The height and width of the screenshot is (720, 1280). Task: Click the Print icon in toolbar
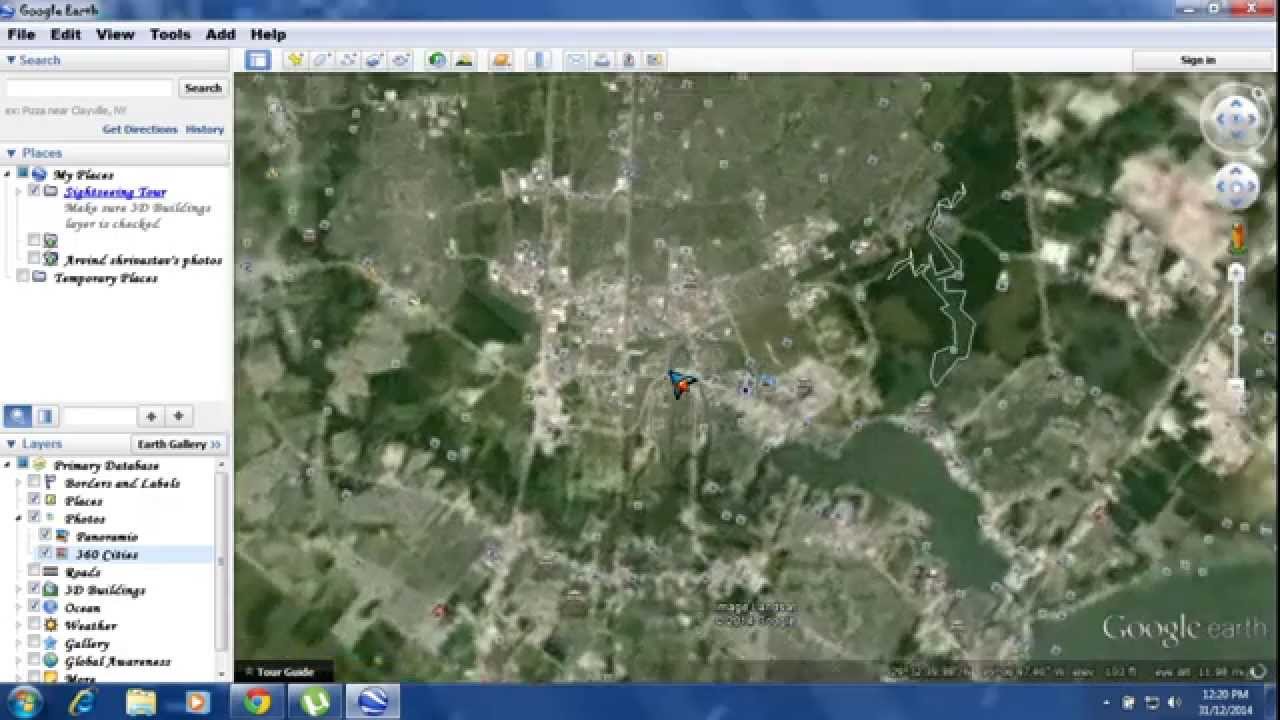(x=602, y=60)
